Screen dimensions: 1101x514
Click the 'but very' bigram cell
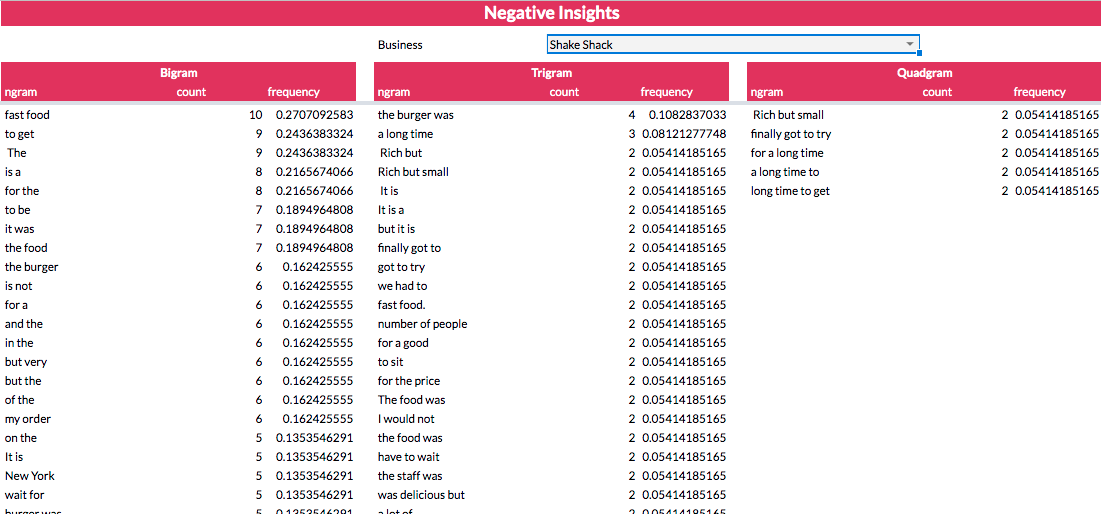coord(26,362)
